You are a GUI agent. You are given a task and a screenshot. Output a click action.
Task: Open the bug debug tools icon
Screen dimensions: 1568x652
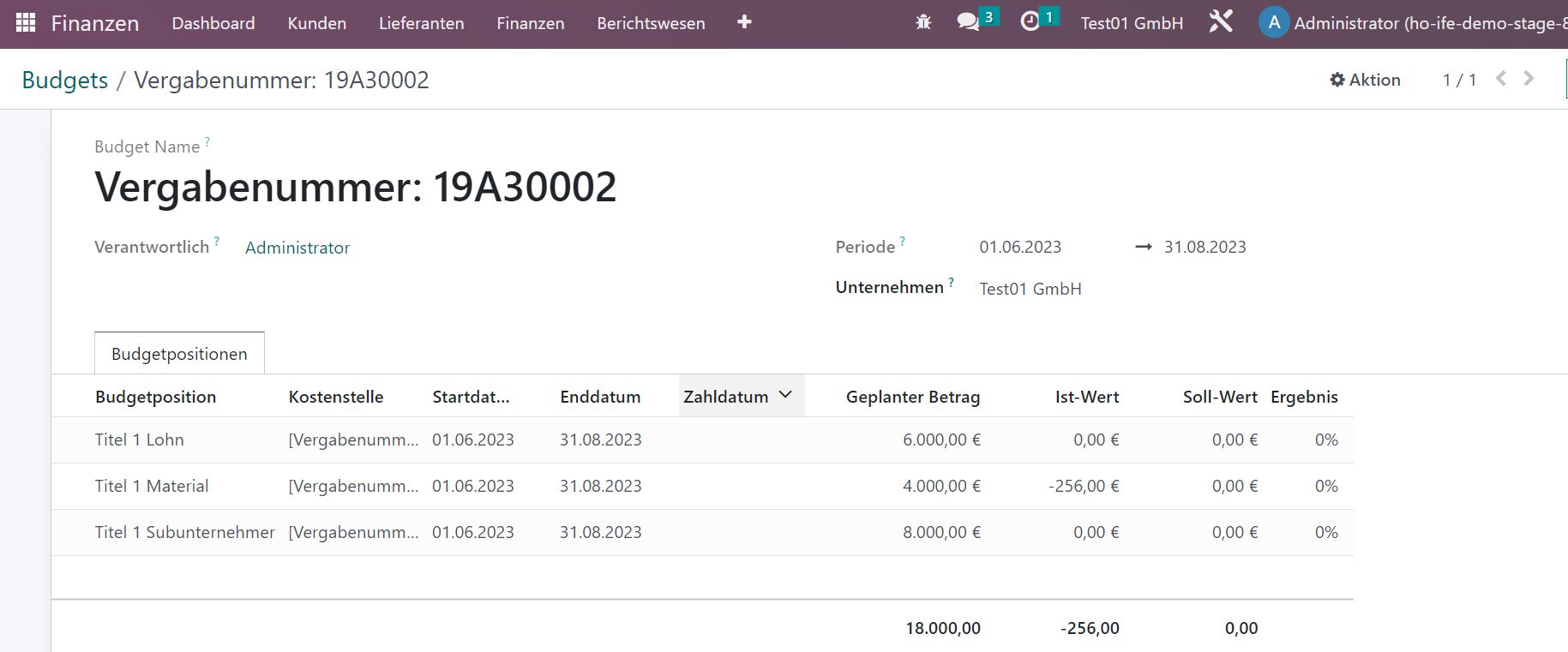point(923,22)
